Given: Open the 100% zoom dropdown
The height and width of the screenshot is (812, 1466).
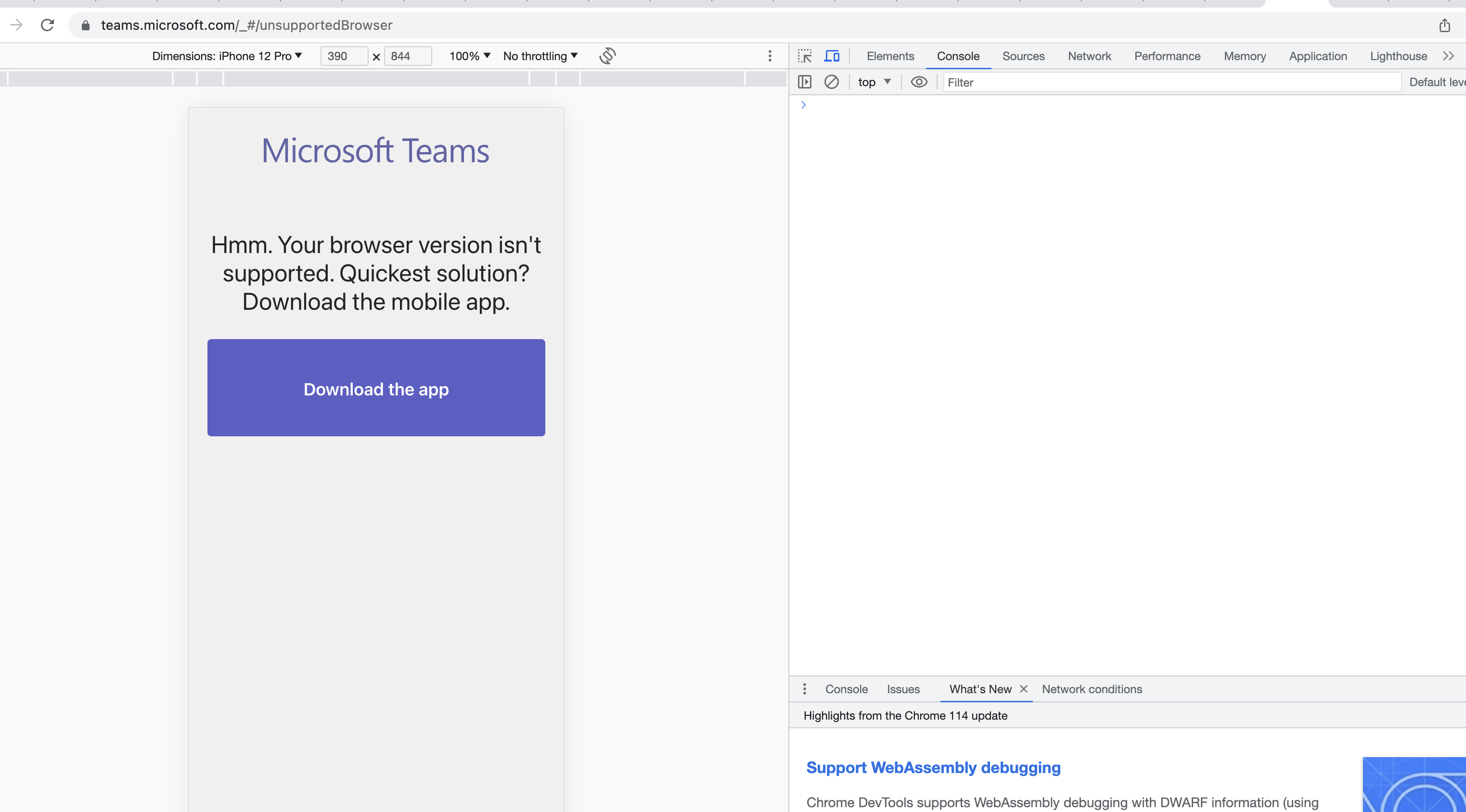Looking at the screenshot, I should pyautogui.click(x=468, y=56).
